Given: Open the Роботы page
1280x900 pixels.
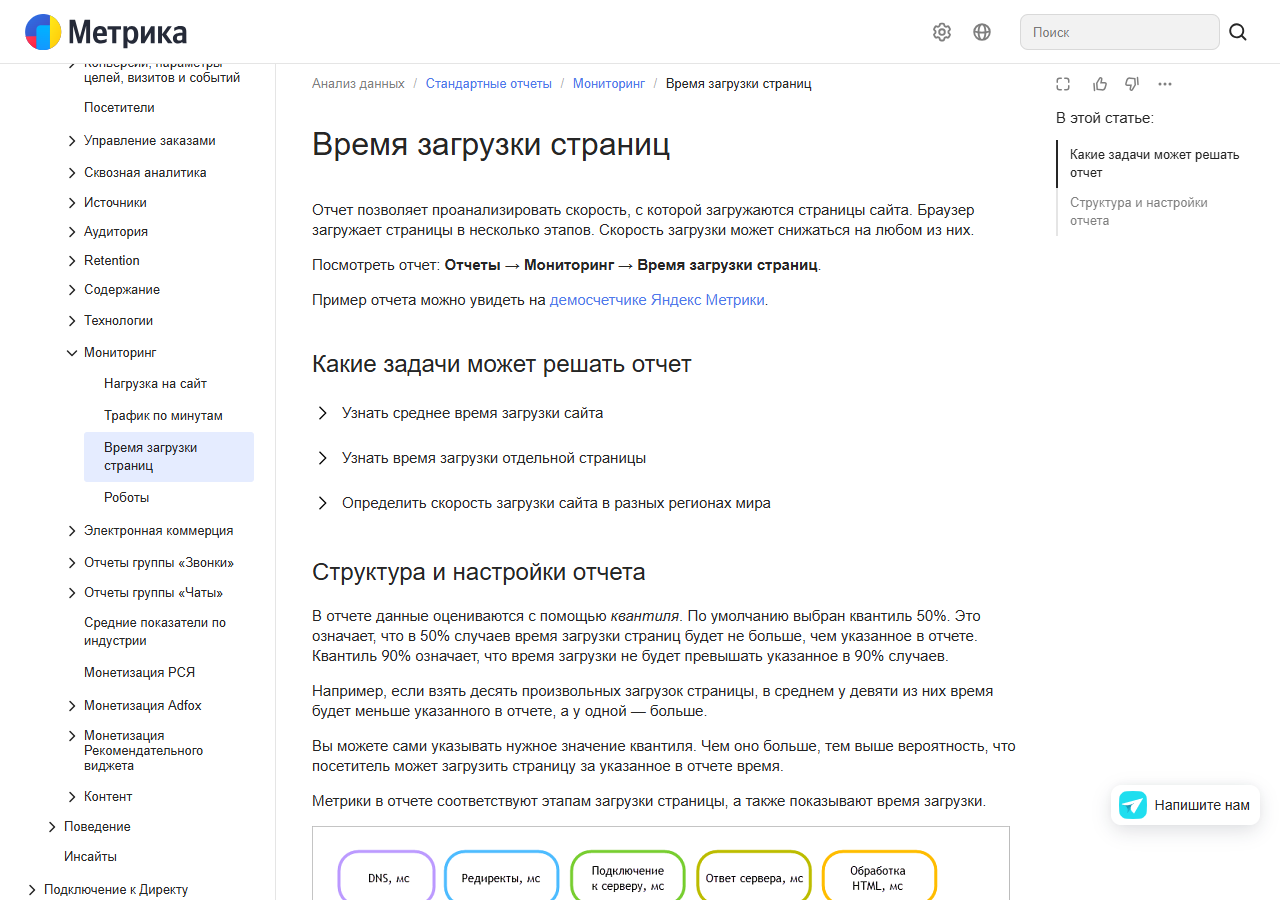Looking at the screenshot, I should pos(126,498).
